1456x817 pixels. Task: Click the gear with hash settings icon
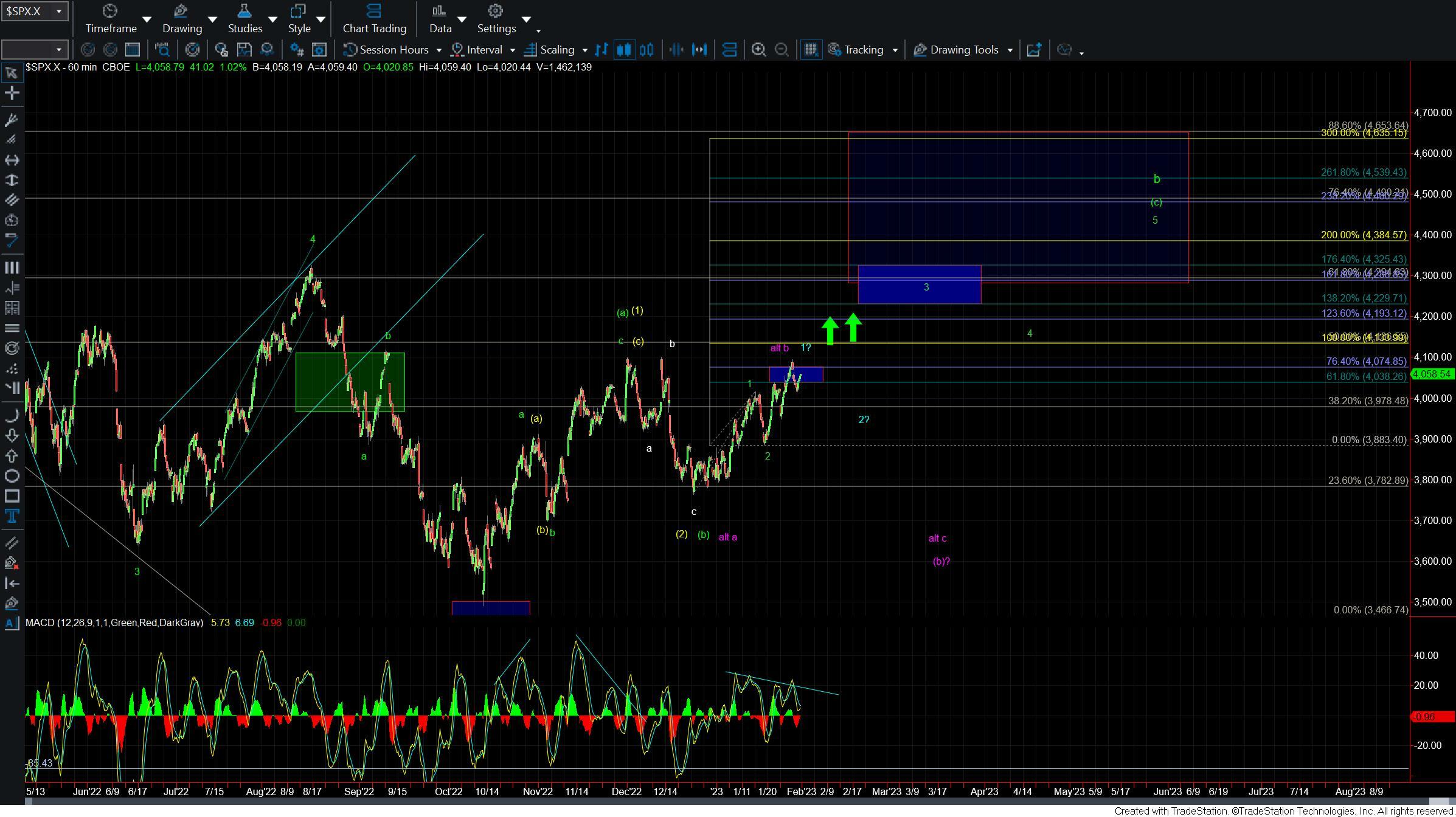297,50
